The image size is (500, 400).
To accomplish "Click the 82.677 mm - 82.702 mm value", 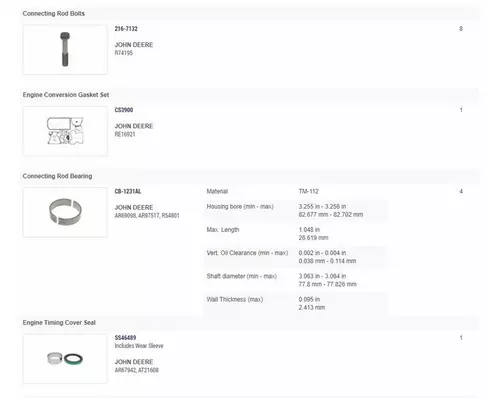I will [x=331, y=215].
